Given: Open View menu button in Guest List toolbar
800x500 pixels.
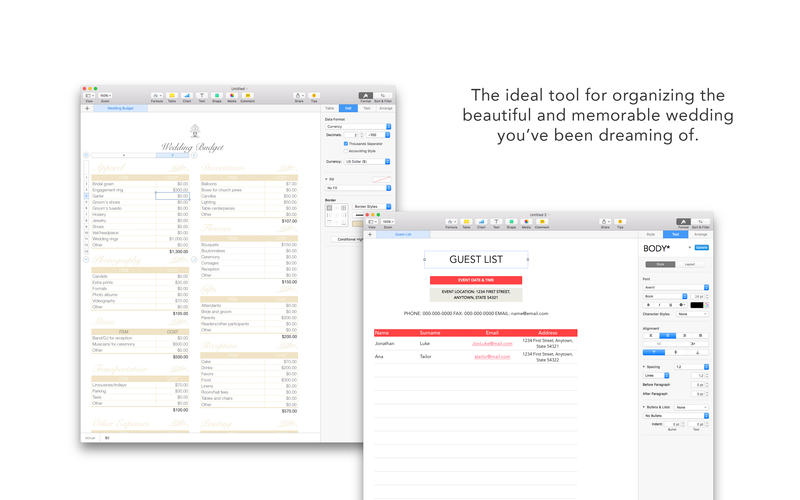Looking at the screenshot, I should coord(372,221).
